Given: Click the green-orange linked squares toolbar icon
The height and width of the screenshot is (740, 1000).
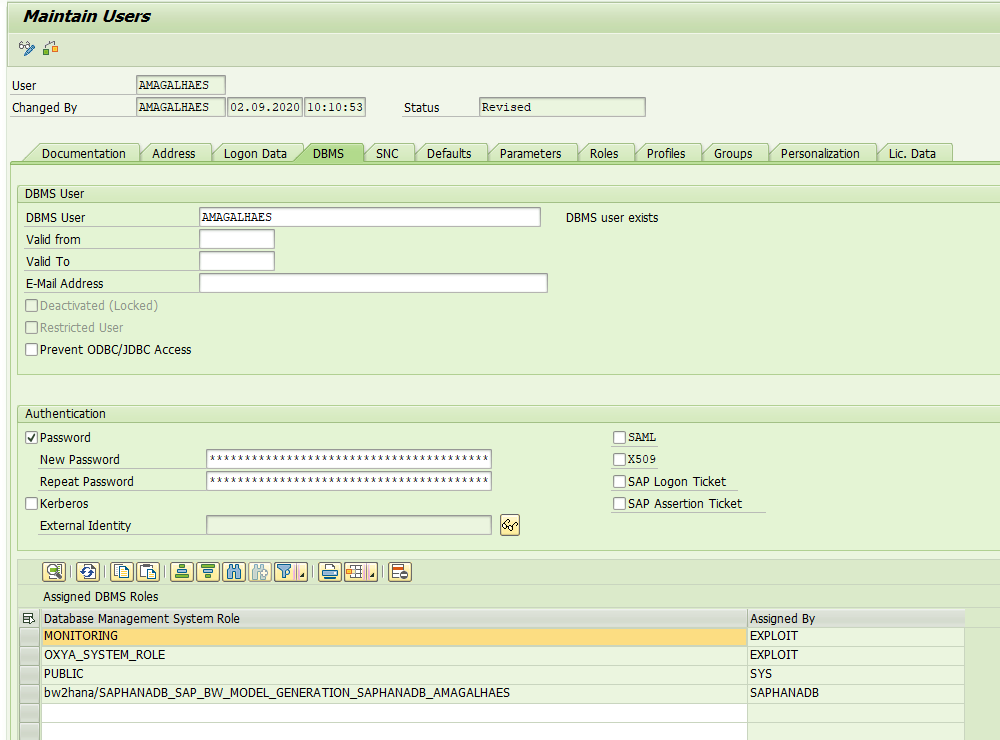Looking at the screenshot, I should 51,48.
